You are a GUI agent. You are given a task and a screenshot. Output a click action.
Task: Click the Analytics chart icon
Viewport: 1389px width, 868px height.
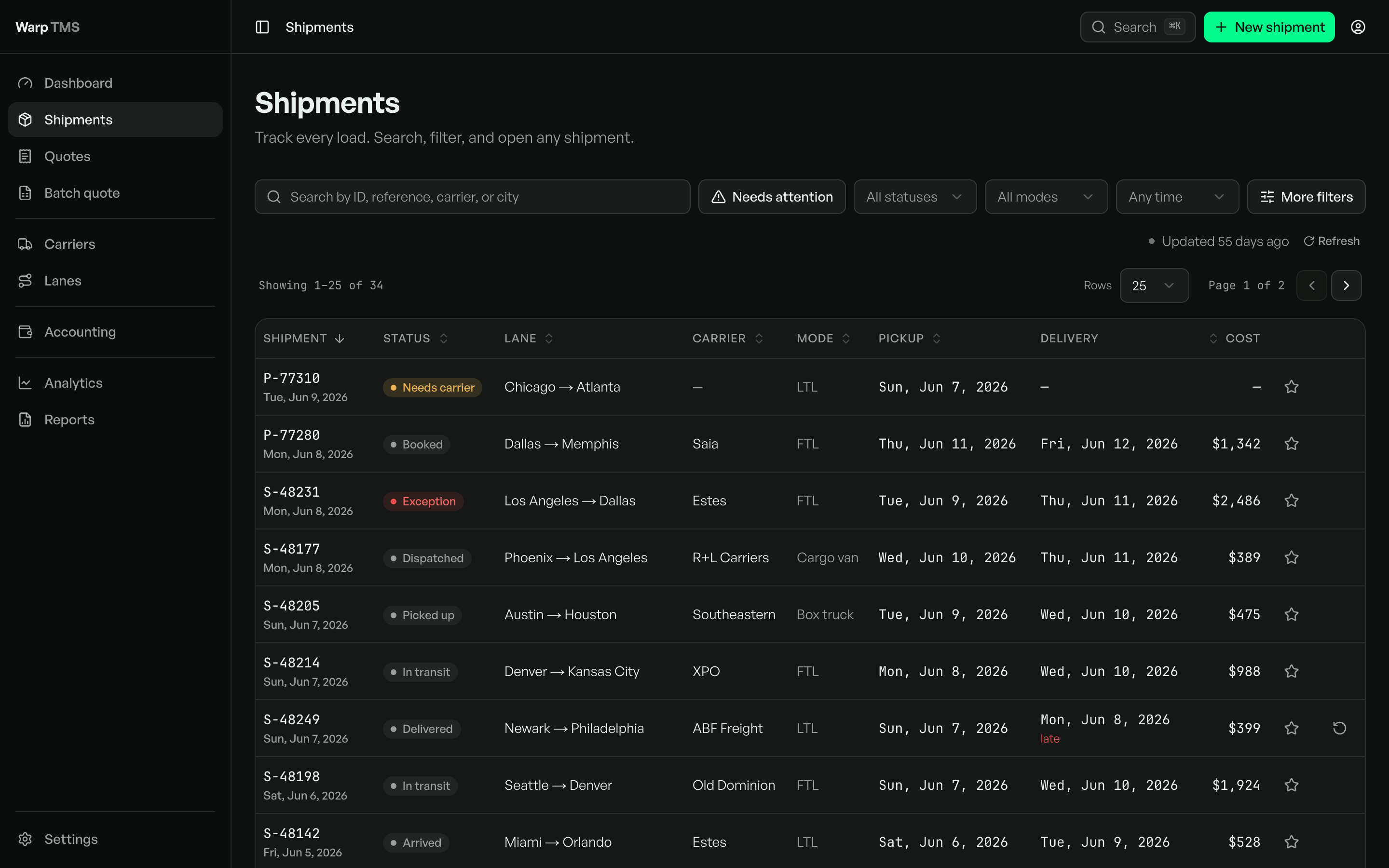[x=25, y=383]
